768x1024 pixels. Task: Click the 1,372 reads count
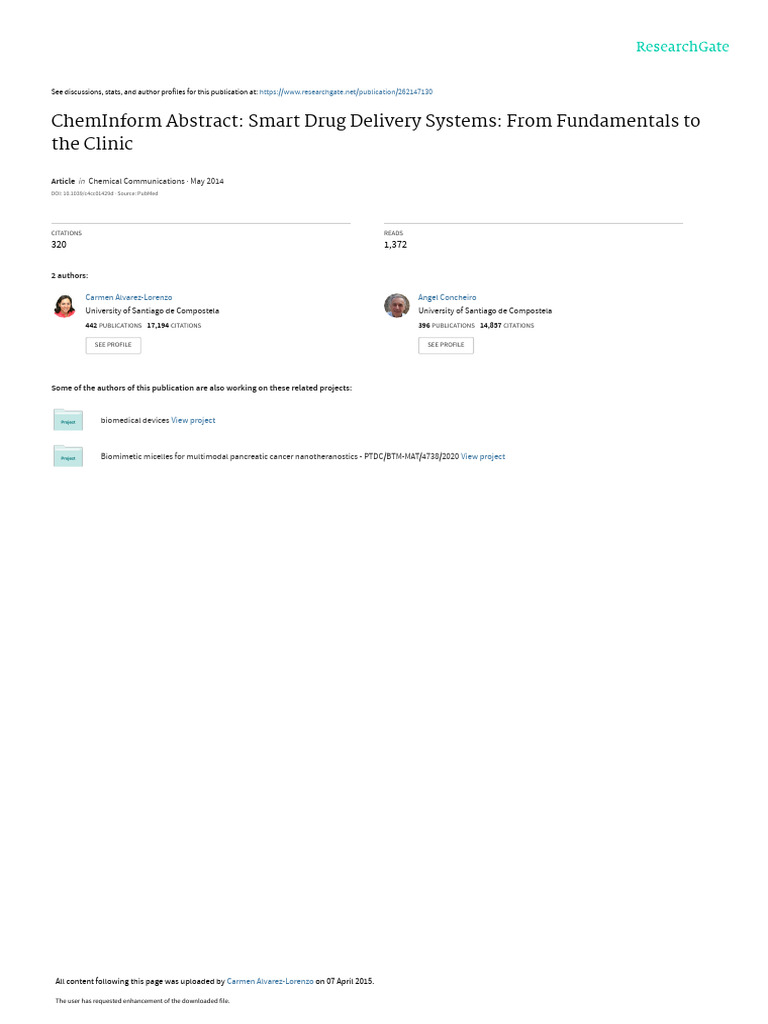[x=395, y=245]
